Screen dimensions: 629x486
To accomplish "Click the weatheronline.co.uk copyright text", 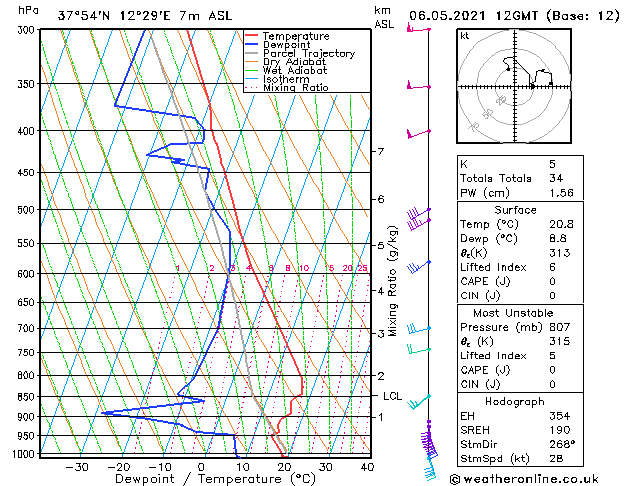I will (524, 479).
